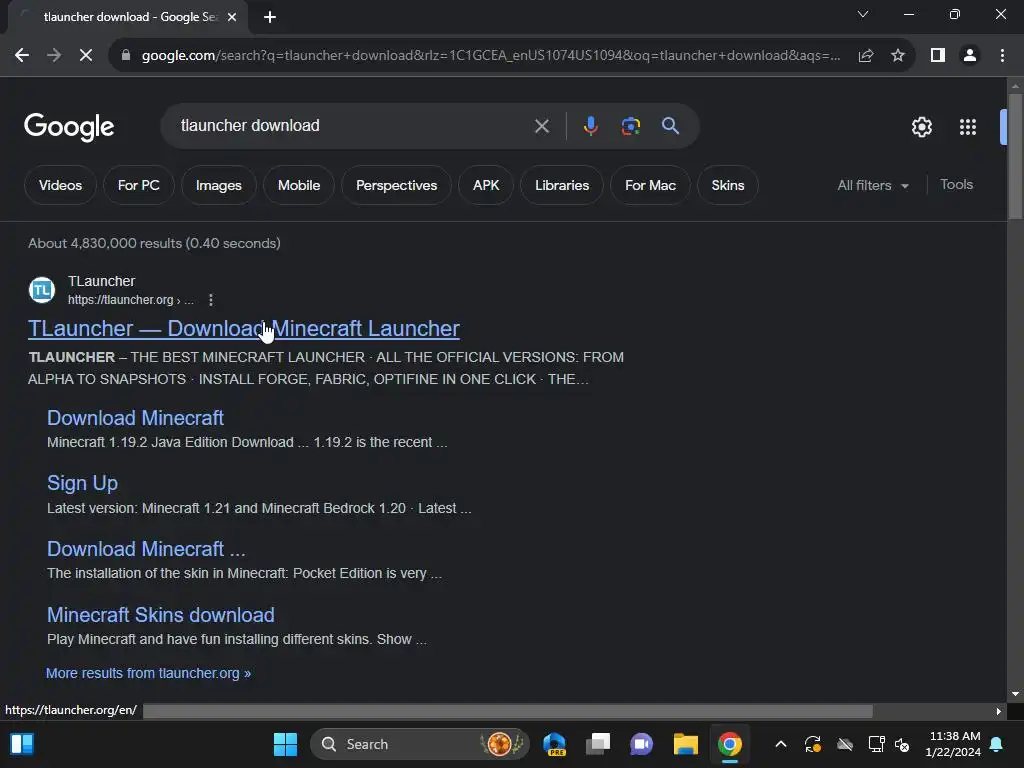The height and width of the screenshot is (768, 1024).
Task: Open the notifications bell icon
Action: 997,744
